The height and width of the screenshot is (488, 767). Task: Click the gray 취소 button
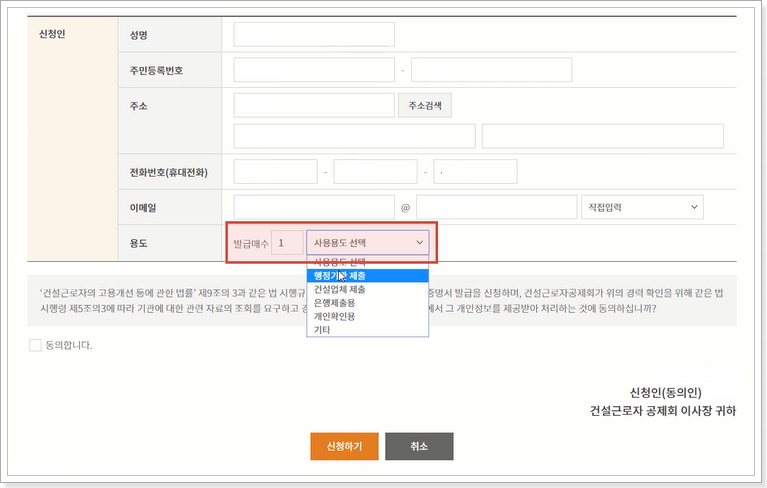[419, 446]
